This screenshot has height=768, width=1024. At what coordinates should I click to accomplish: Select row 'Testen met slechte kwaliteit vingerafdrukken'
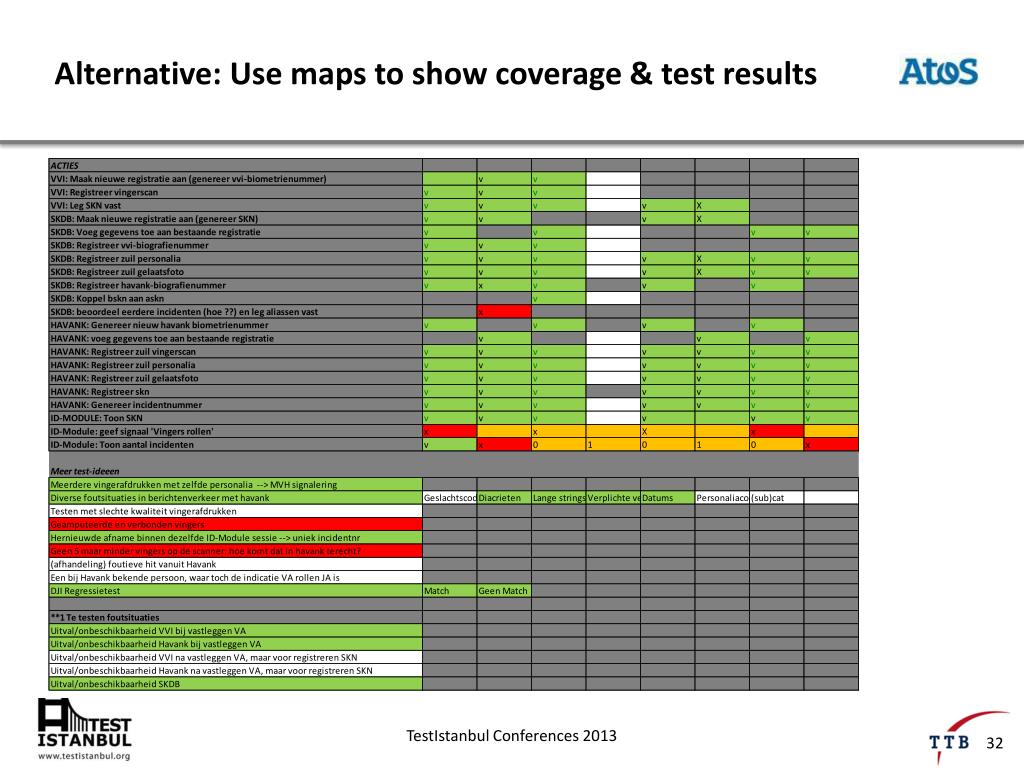pyautogui.click(x=236, y=511)
